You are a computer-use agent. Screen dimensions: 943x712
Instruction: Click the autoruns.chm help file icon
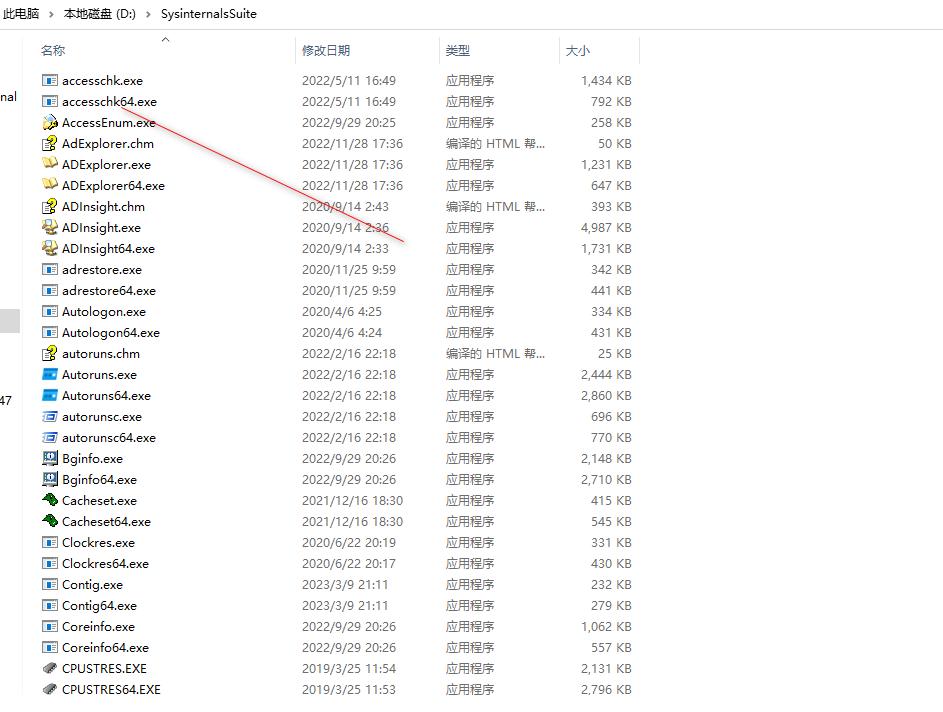(x=50, y=353)
